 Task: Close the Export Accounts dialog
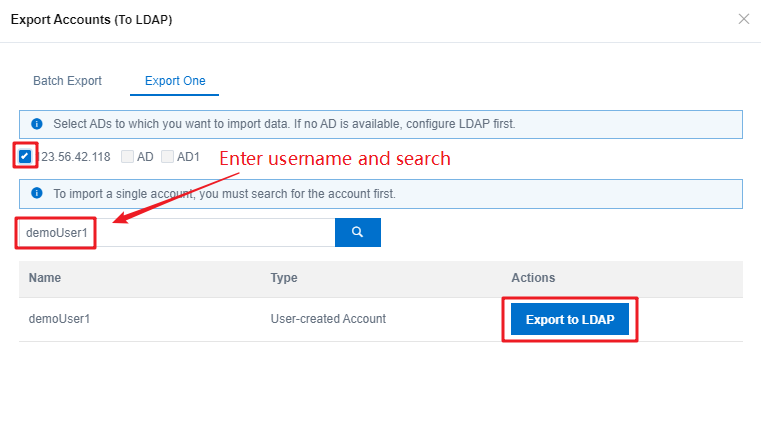tap(744, 19)
